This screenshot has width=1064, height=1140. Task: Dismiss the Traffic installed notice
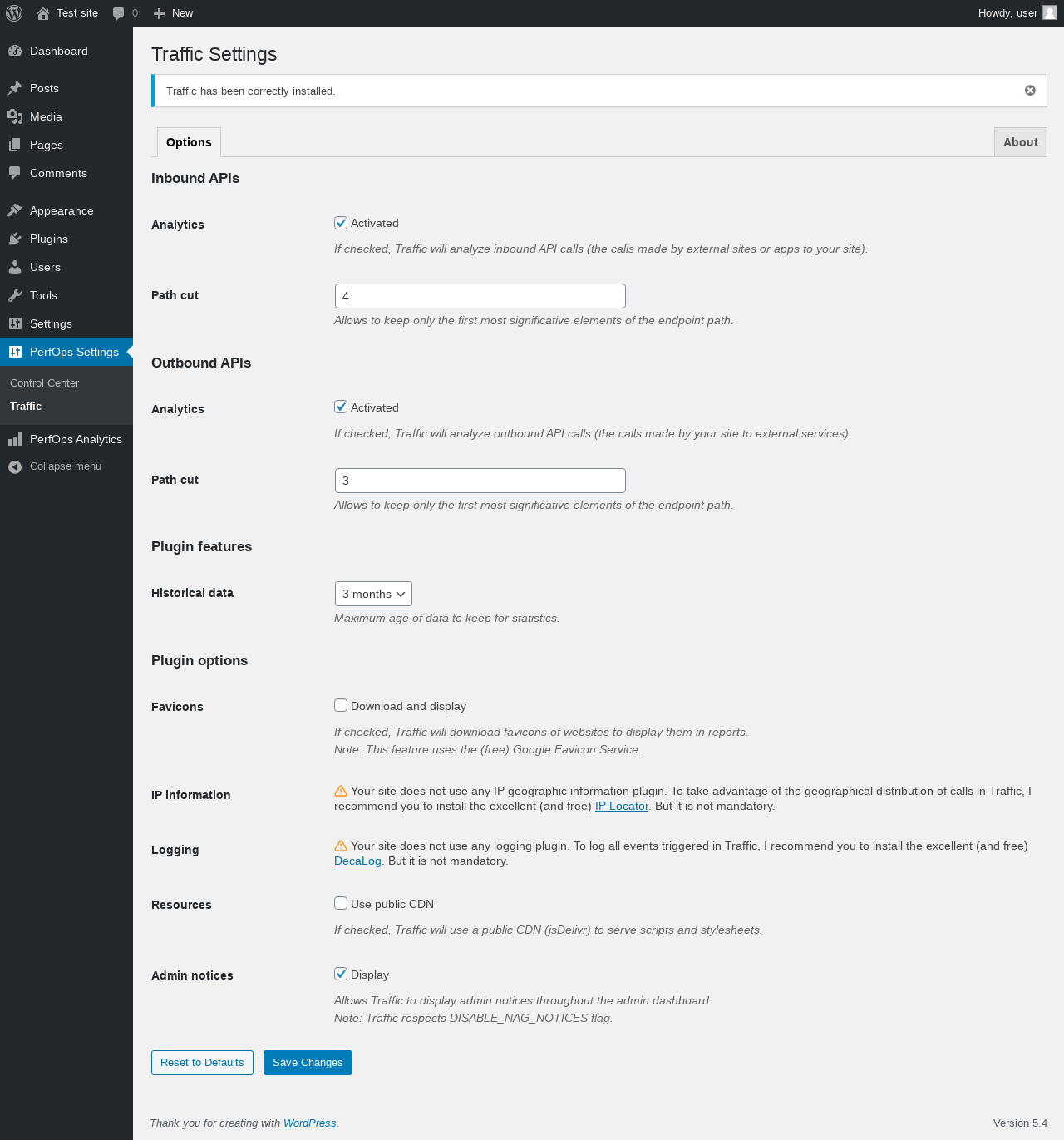coord(1030,91)
